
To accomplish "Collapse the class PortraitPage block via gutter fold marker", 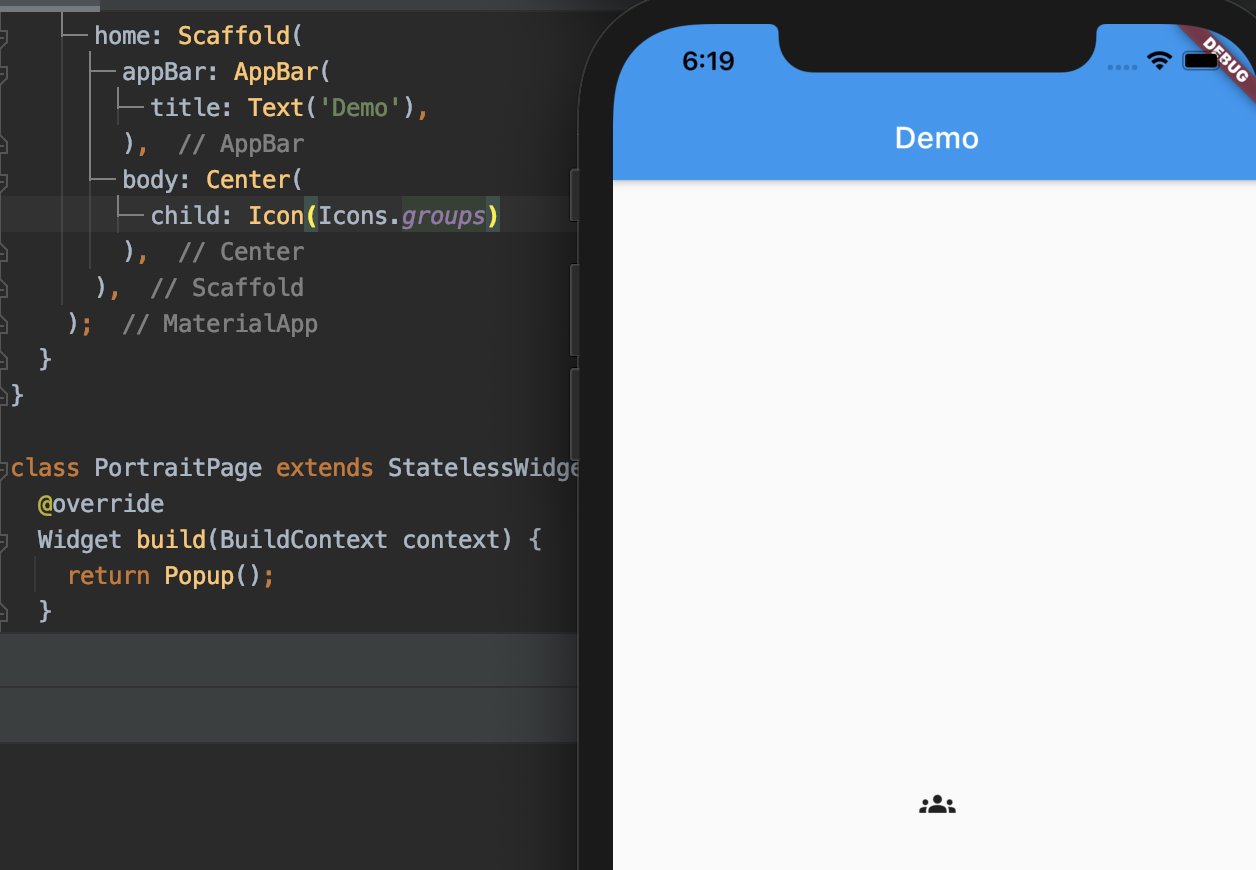I will (x=5, y=468).
